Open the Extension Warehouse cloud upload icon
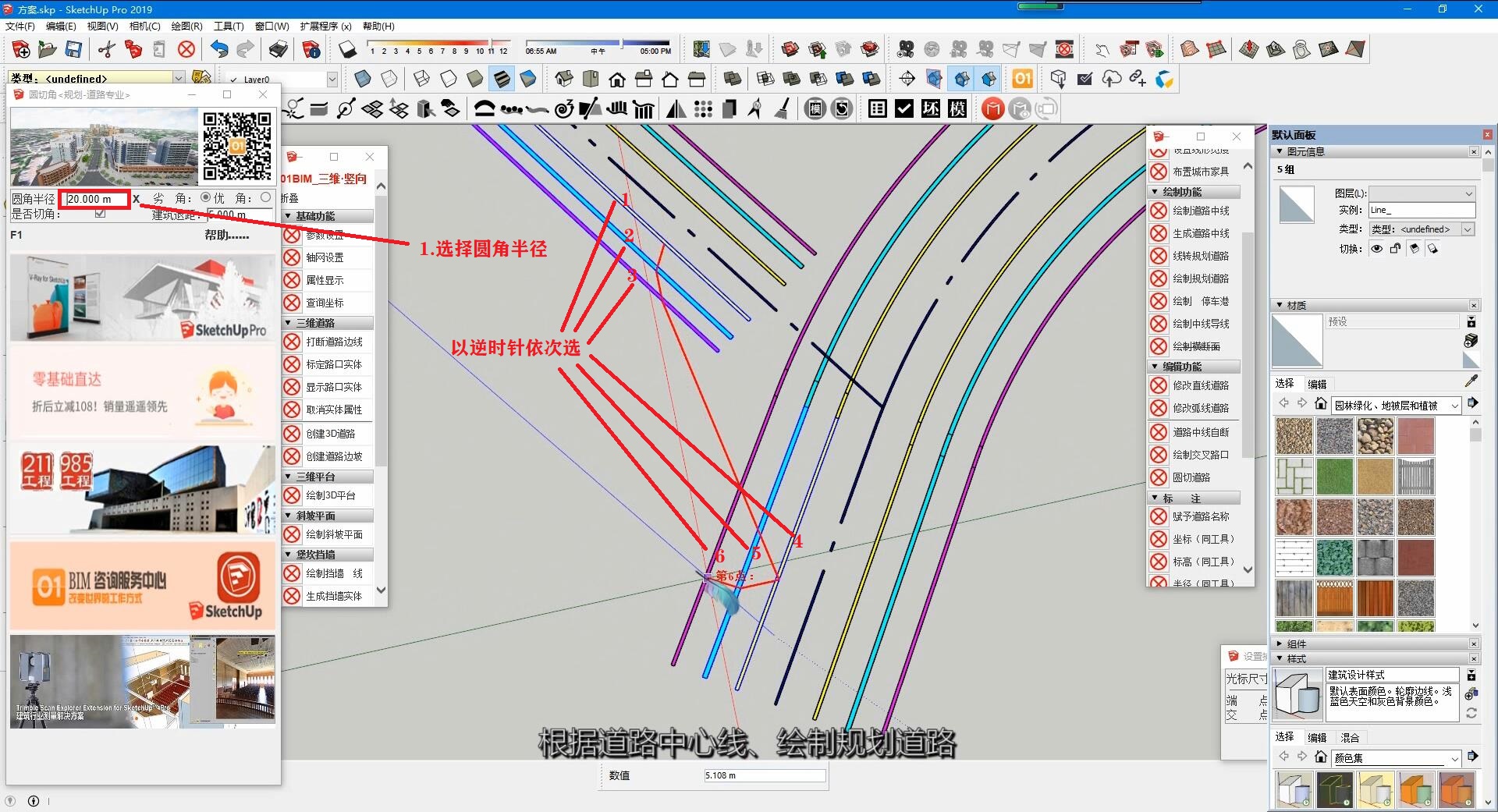The width and height of the screenshot is (1498, 812). coord(1111,79)
